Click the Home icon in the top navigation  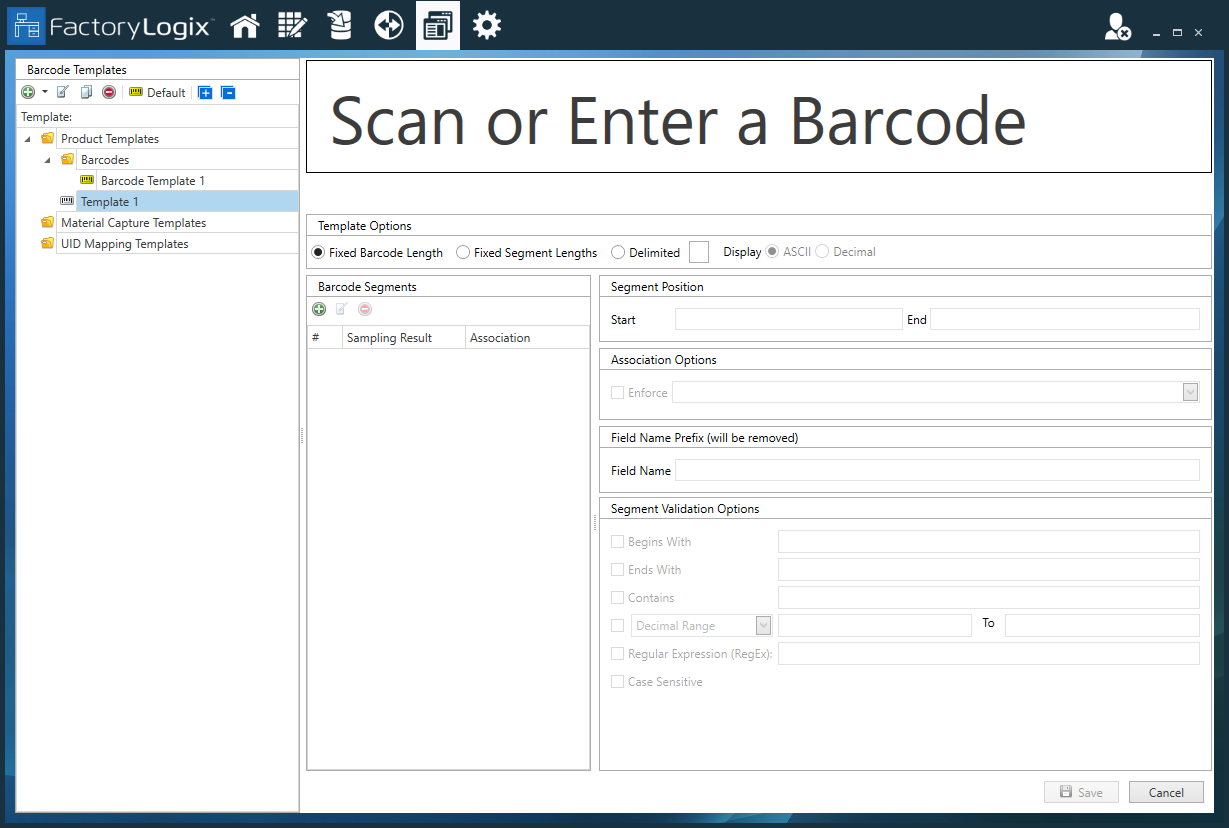click(x=244, y=25)
